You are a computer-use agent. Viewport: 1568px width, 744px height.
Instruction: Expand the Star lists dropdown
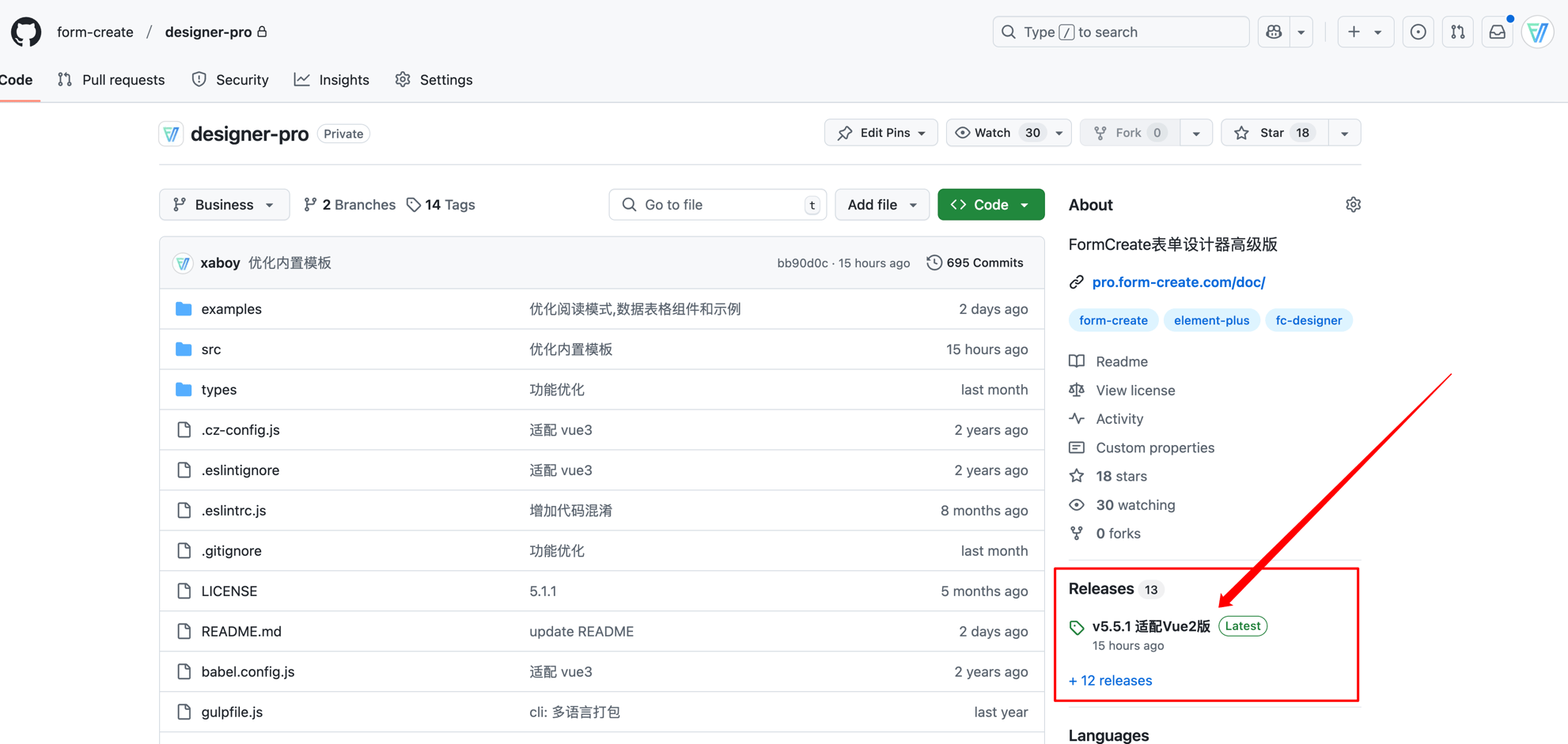click(x=1345, y=133)
